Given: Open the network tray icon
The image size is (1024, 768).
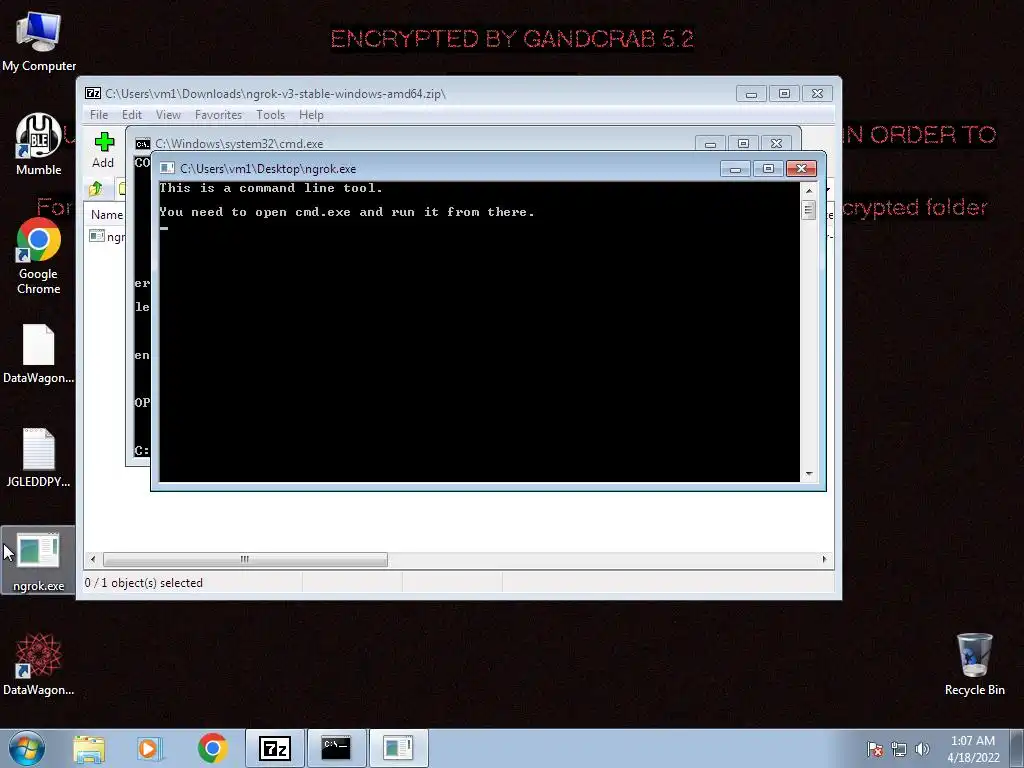Looking at the screenshot, I should (899, 749).
